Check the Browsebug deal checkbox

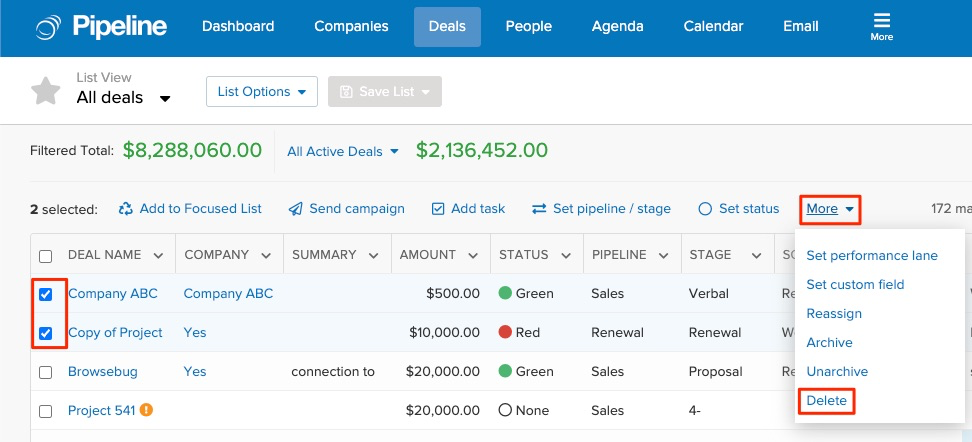tap(45, 372)
